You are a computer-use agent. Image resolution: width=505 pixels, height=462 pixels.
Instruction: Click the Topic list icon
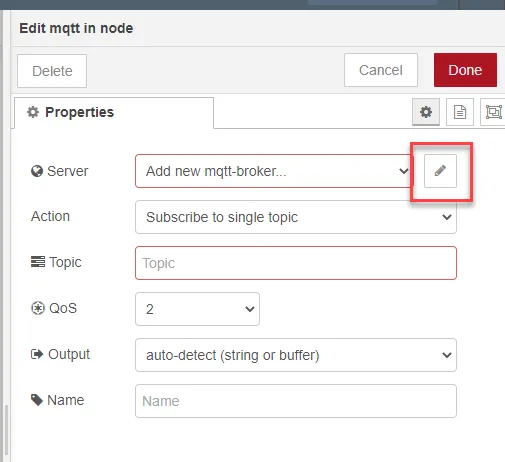pos(38,262)
